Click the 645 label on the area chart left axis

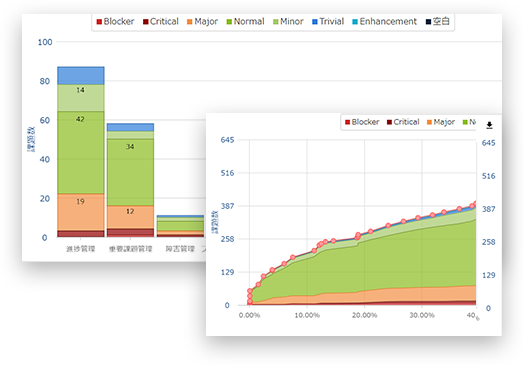(x=227, y=140)
